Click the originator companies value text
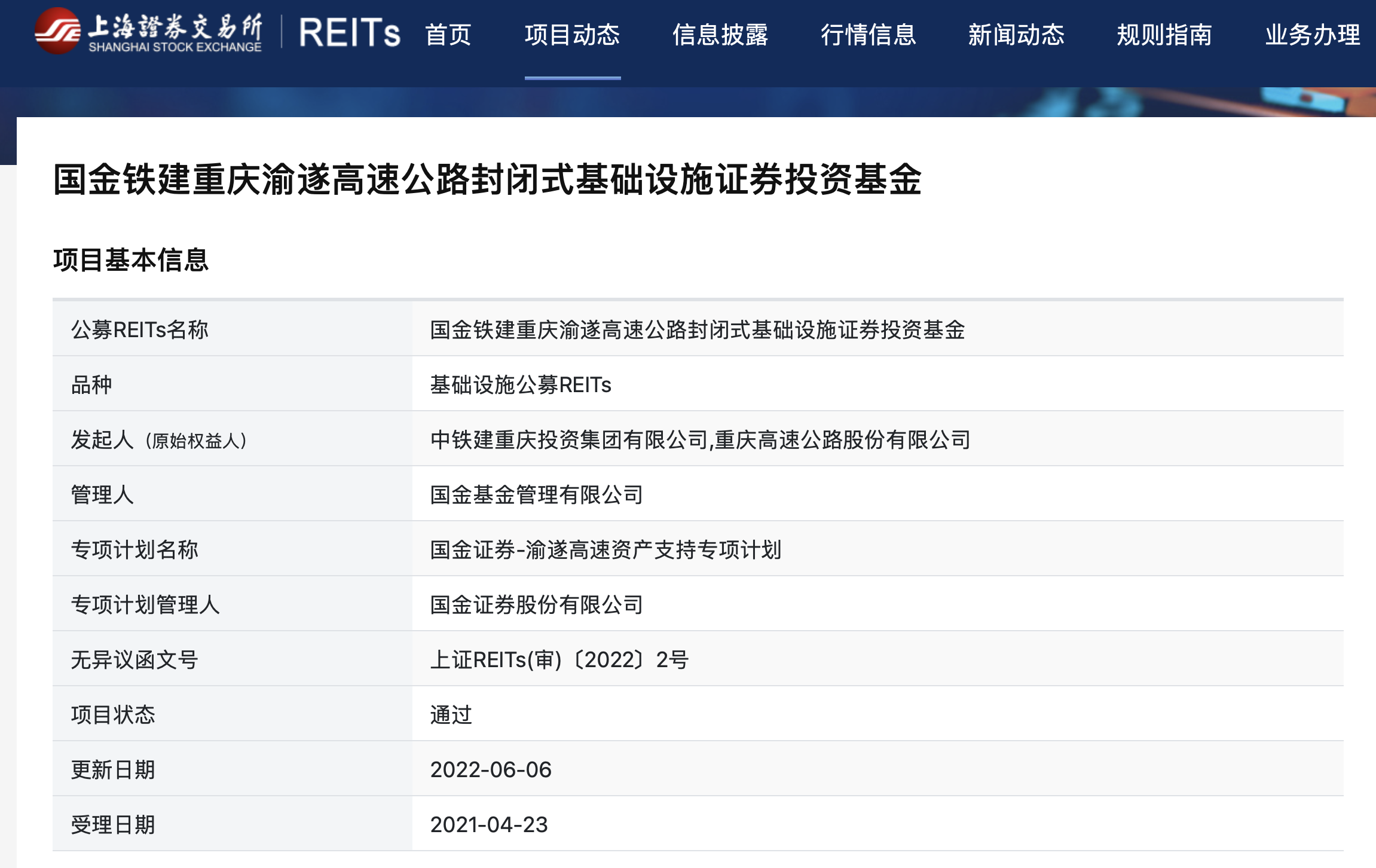Image resolution: width=1376 pixels, height=868 pixels. [701, 440]
